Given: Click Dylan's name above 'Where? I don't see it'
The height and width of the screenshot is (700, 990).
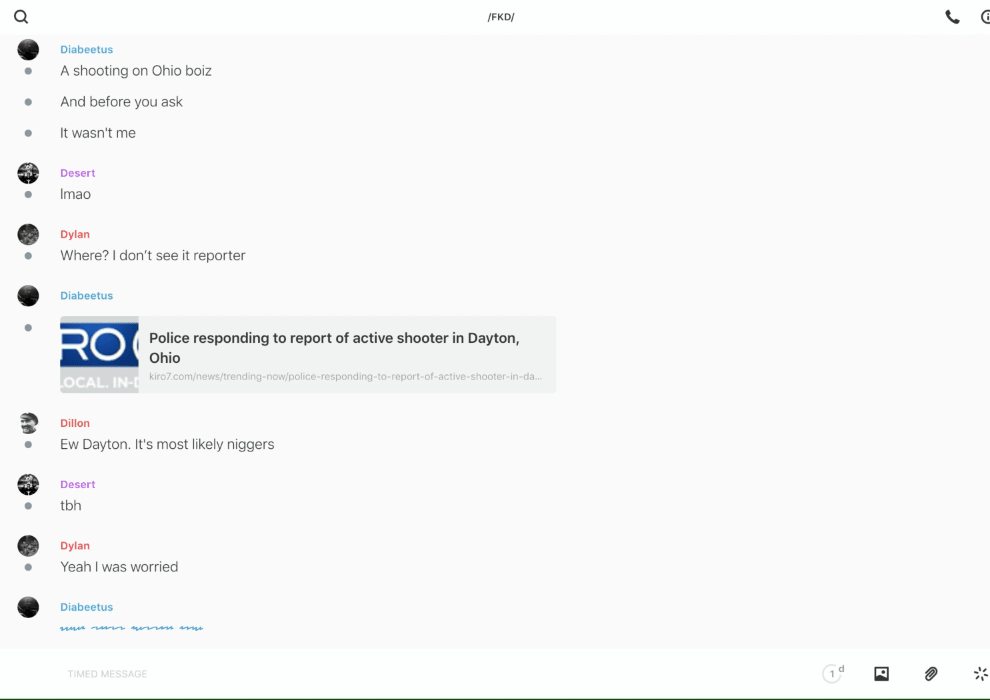Looking at the screenshot, I should [75, 234].
